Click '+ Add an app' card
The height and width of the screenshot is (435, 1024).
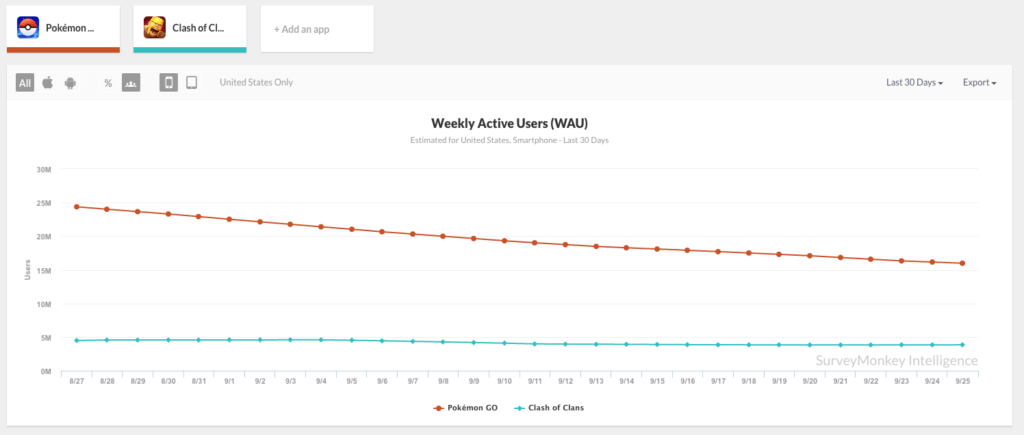coord(317,29)
